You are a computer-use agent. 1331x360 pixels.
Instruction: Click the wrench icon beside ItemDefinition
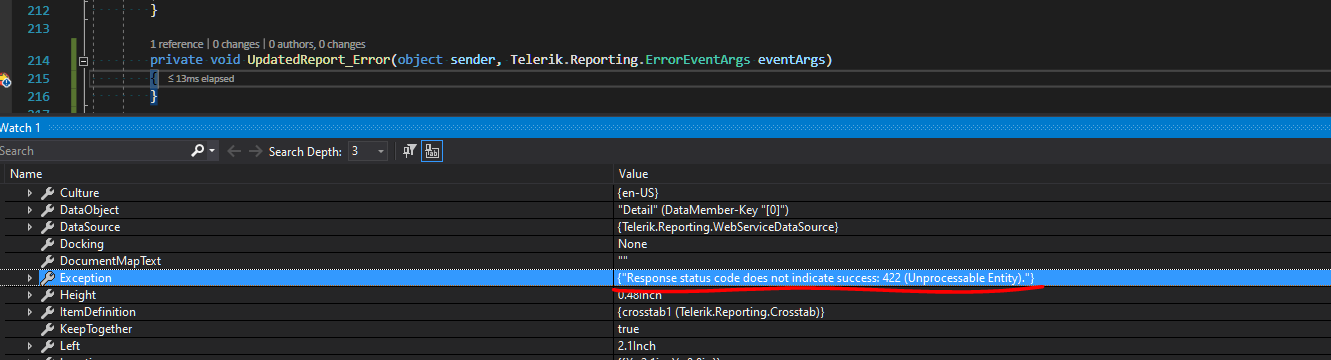pyautogui.click(x=47, y=312)
